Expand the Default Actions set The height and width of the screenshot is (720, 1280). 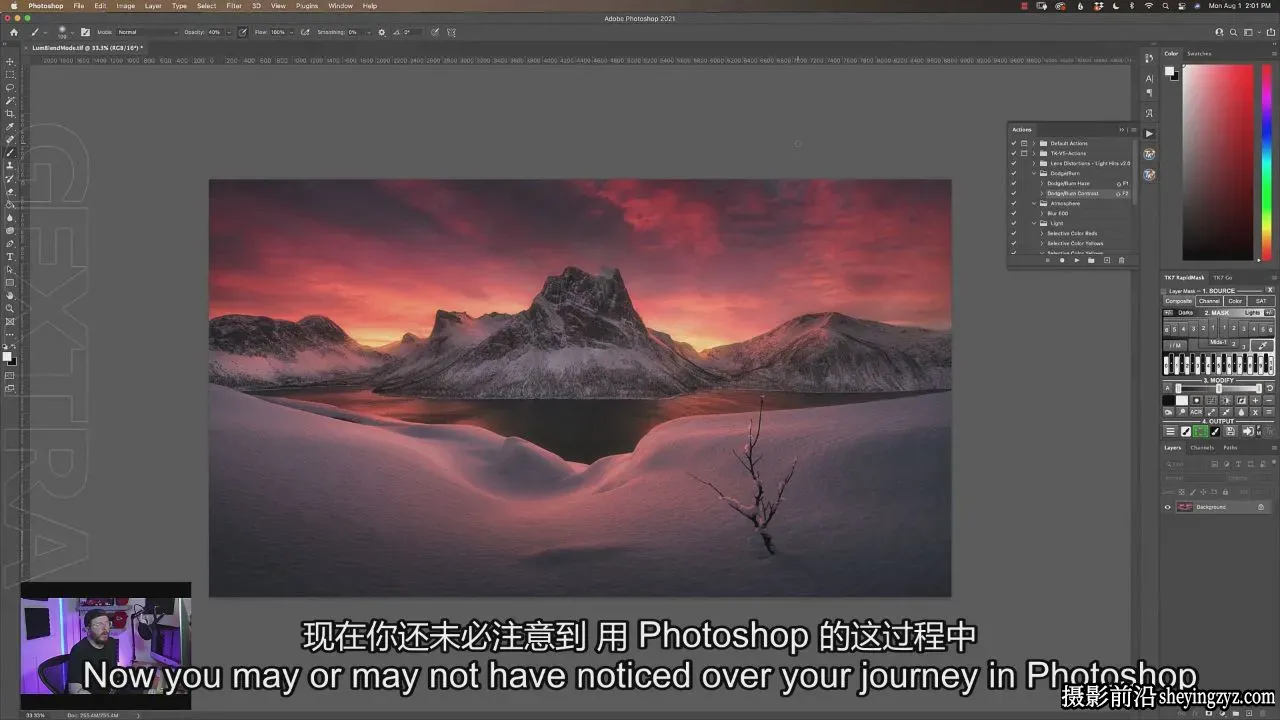pyautogui.click(x=1034, y=143)
